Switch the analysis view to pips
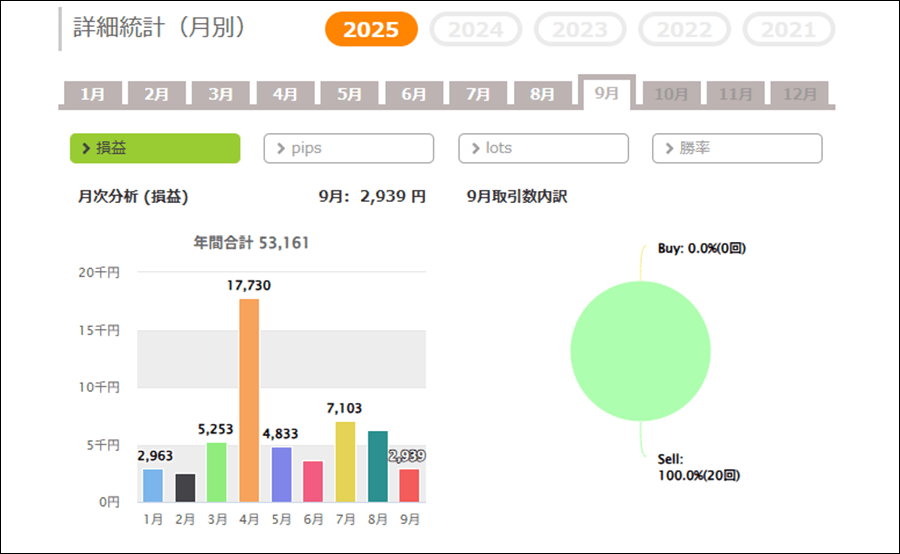The width and height of the screenshot is (900, 554). [348, 148]
